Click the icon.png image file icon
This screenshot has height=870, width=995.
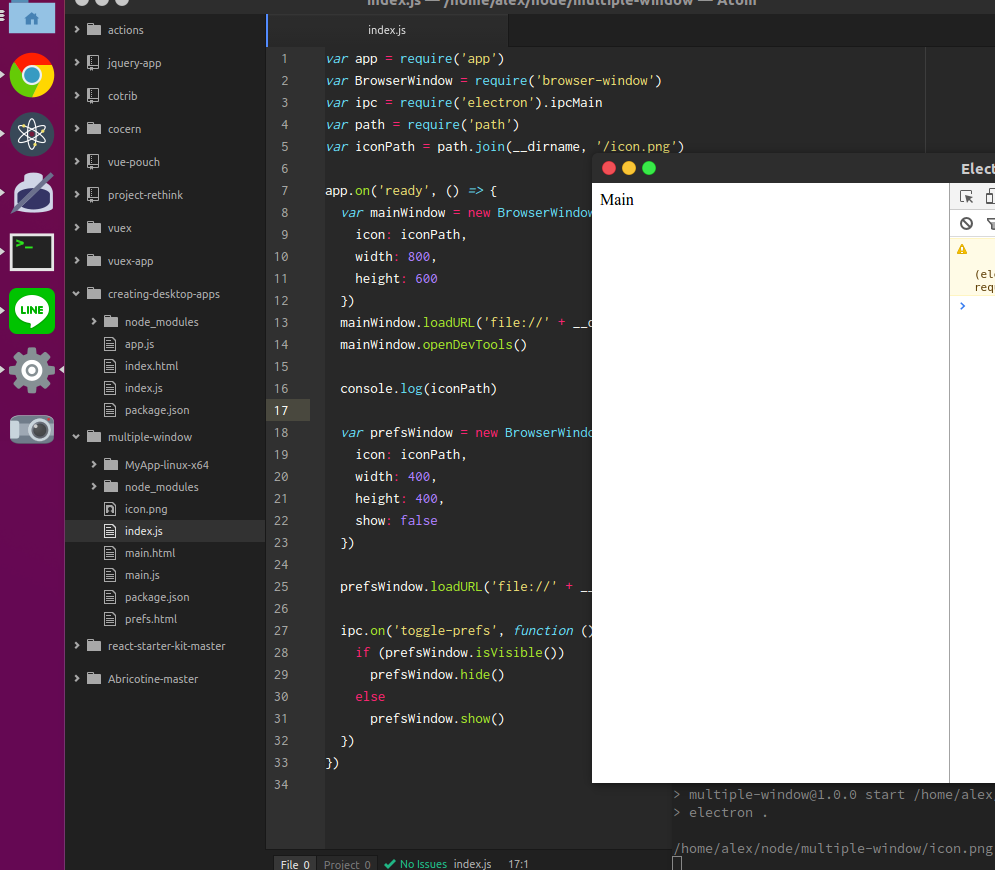[x=110, y=509]
